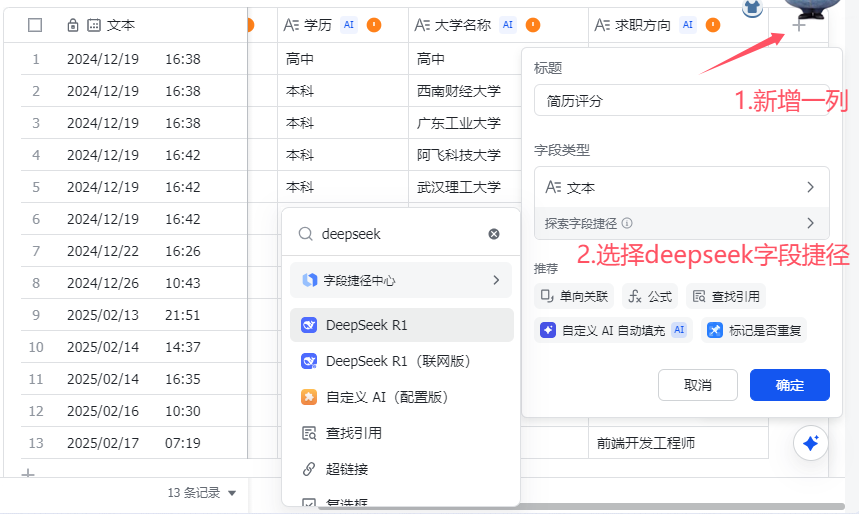Click date cell 2025/02/16 10:30
The height and width of the screenshot is (514, 859).
click(x=134, y=411)
